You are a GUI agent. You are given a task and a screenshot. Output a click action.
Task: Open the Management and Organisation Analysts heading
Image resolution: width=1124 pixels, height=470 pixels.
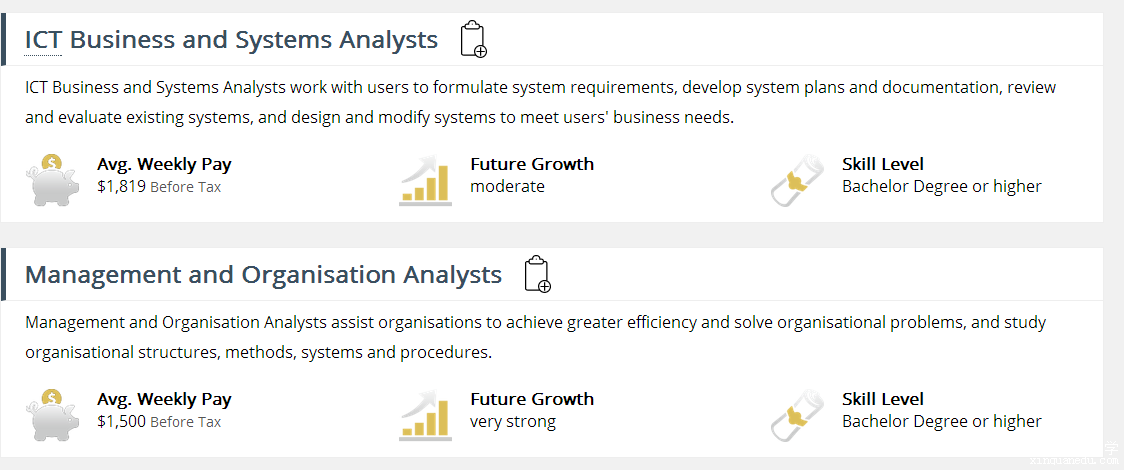coord(263,275)
